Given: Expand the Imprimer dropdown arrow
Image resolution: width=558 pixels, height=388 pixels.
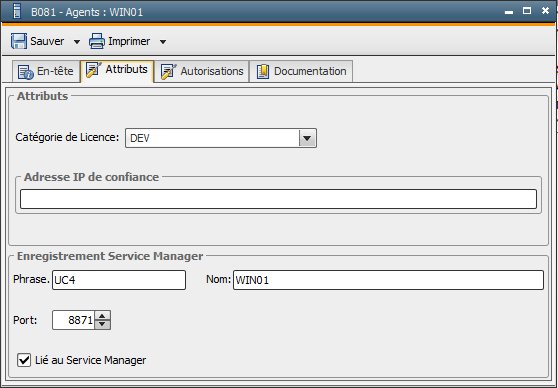Looking at the screenshot, I should tap(163, 42).
